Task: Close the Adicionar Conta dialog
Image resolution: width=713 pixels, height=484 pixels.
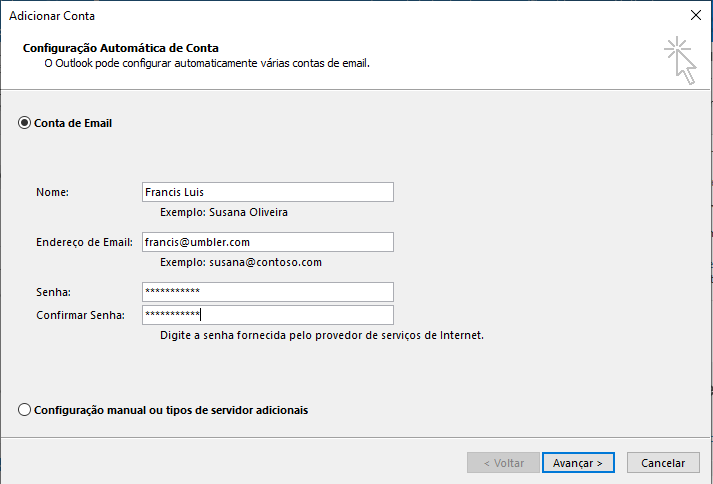Action: 695,15
